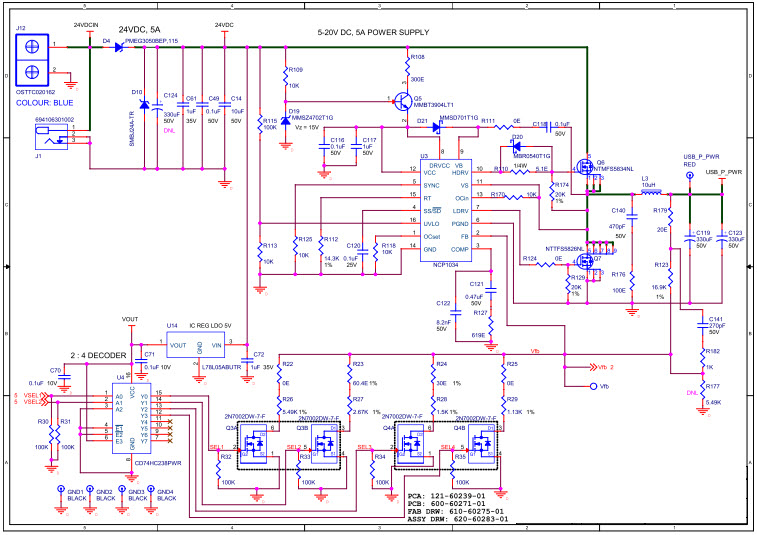Click the Q3A 2N7002DW MOSFET symbol
Viewport: 757px width, 535px height.
[253, 444]
